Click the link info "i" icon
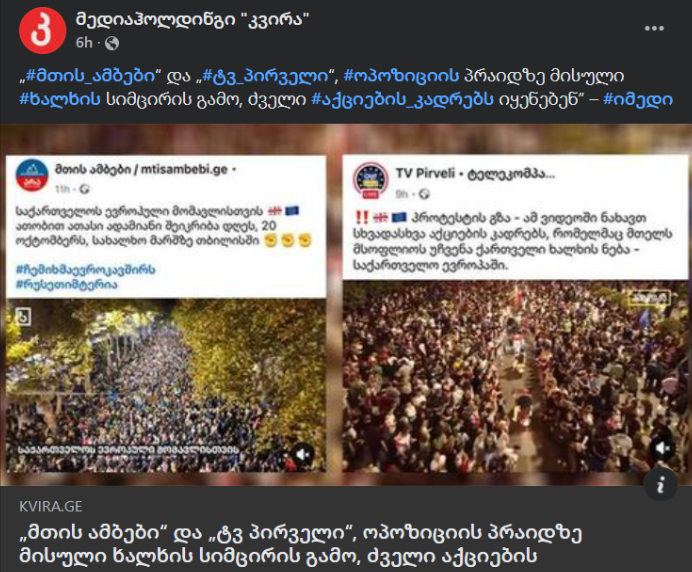The width and height of the screenshot is (692, 572). (x=661, y=485)
